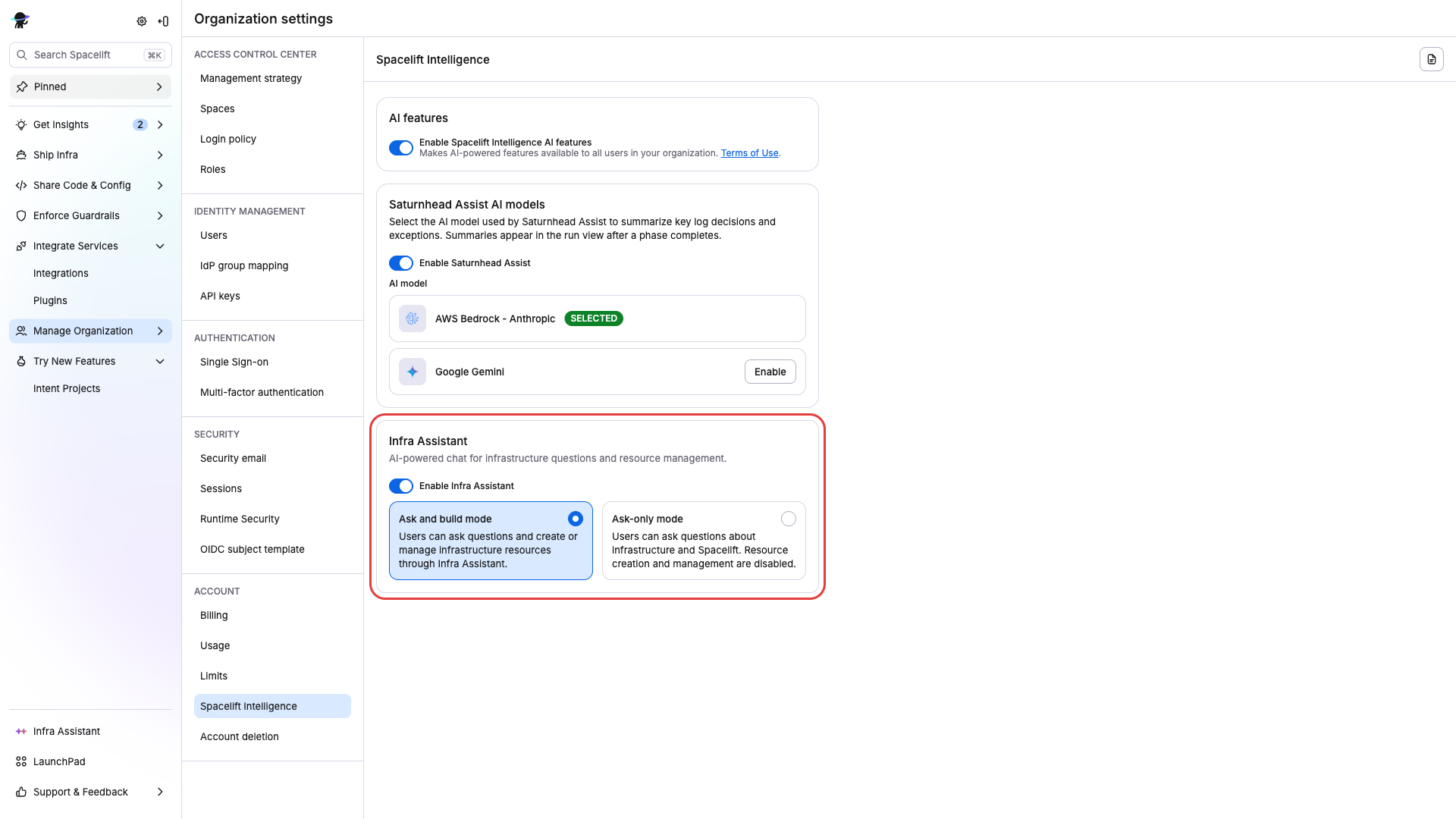Open LaunchPad from the sidebar
1456x819 pixels.
click(x=58, y=761)
